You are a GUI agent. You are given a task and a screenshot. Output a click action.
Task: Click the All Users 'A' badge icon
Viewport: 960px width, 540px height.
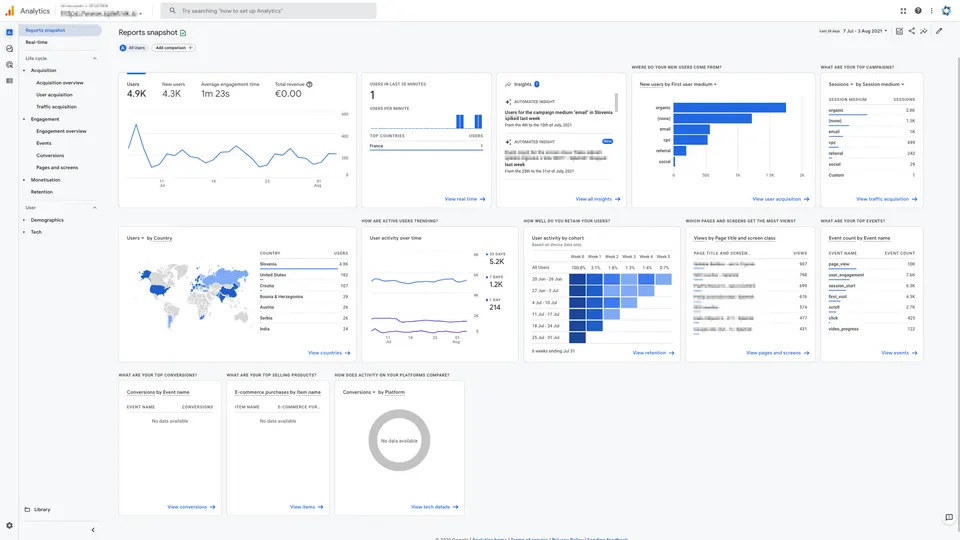(123, 48)
